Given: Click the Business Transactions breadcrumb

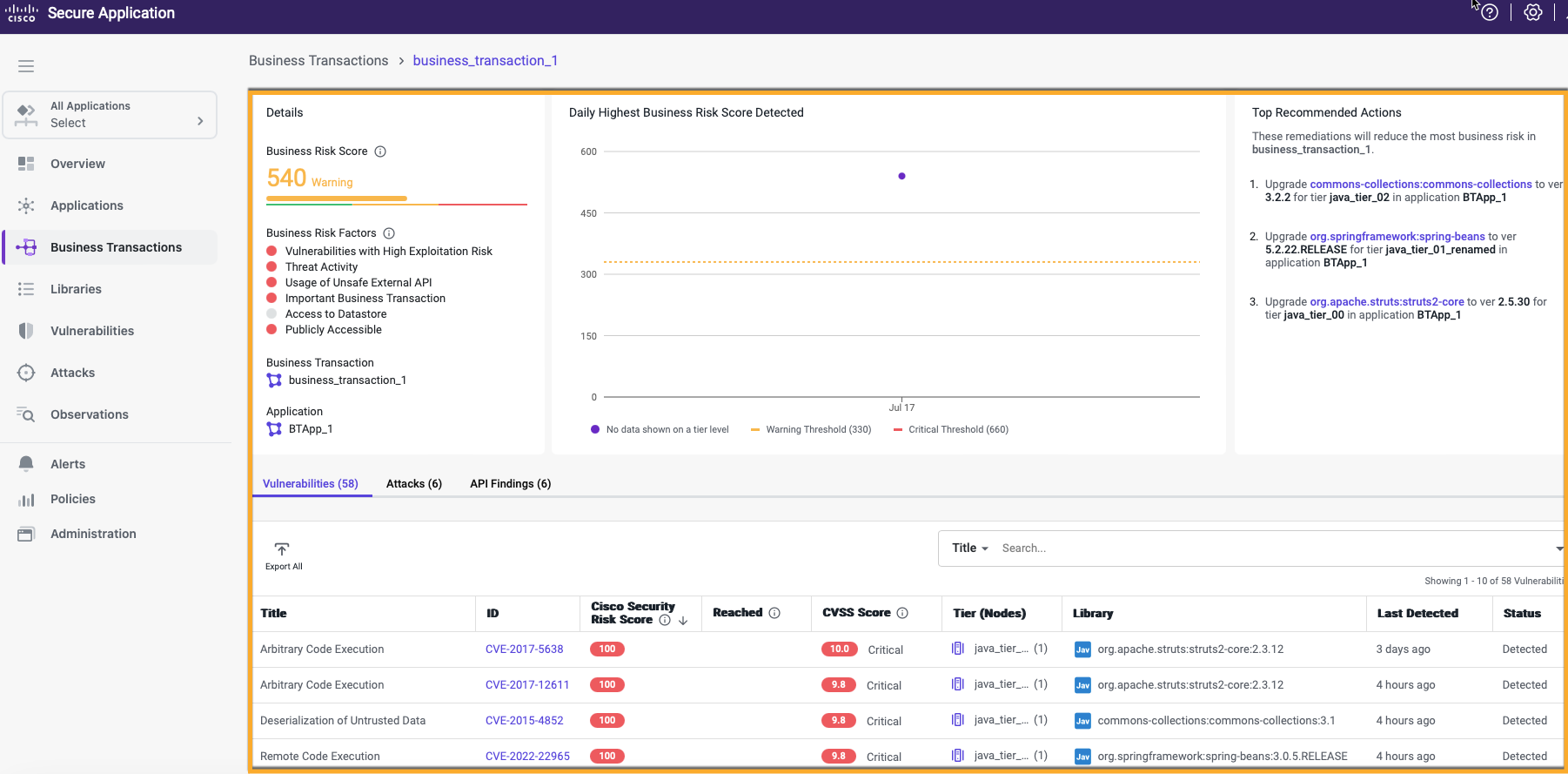Looking at the screenshot, I should (318, 61).
